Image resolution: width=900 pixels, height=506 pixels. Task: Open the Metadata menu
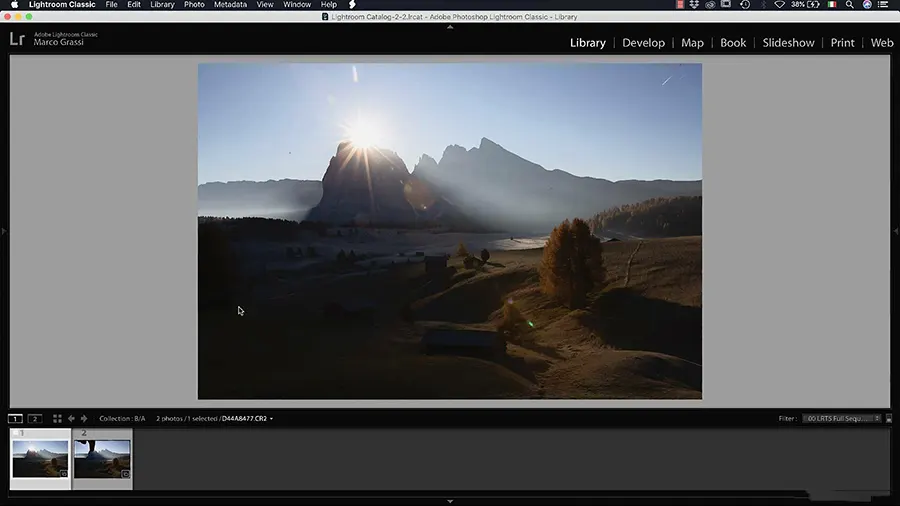coord(229,5)
